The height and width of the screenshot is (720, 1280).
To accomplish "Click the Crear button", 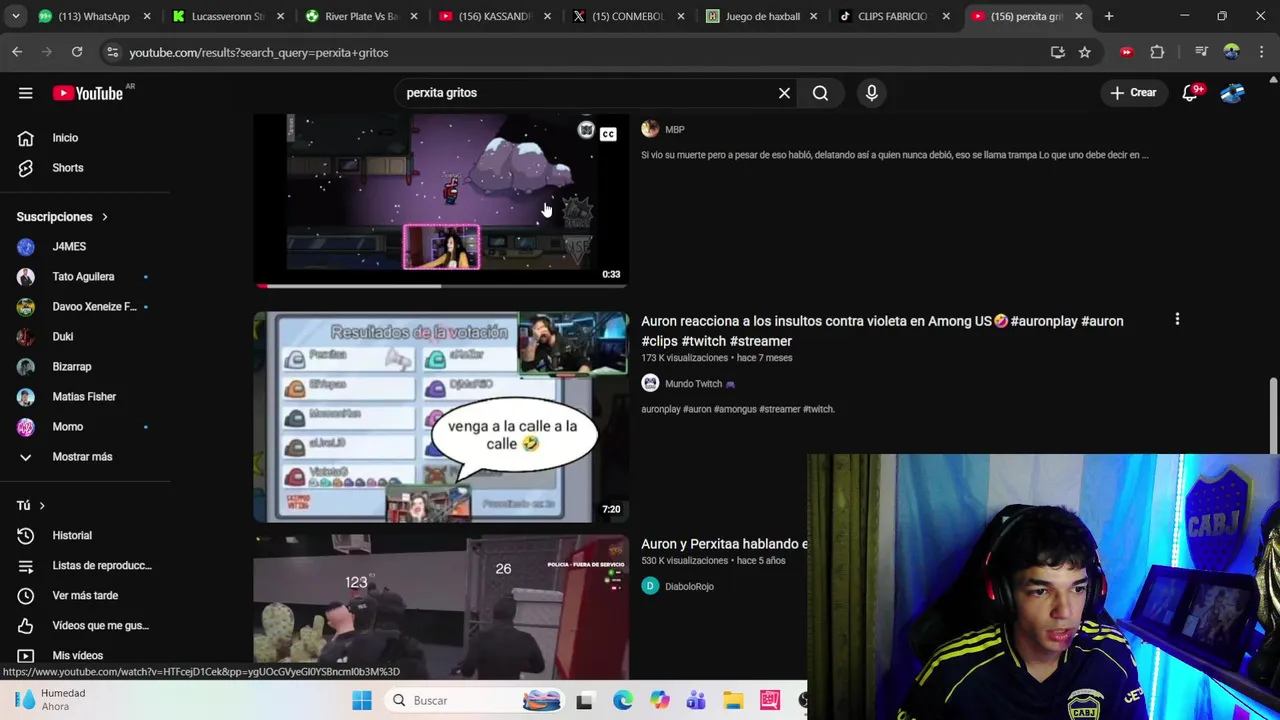I will (x=1133, y=93).
